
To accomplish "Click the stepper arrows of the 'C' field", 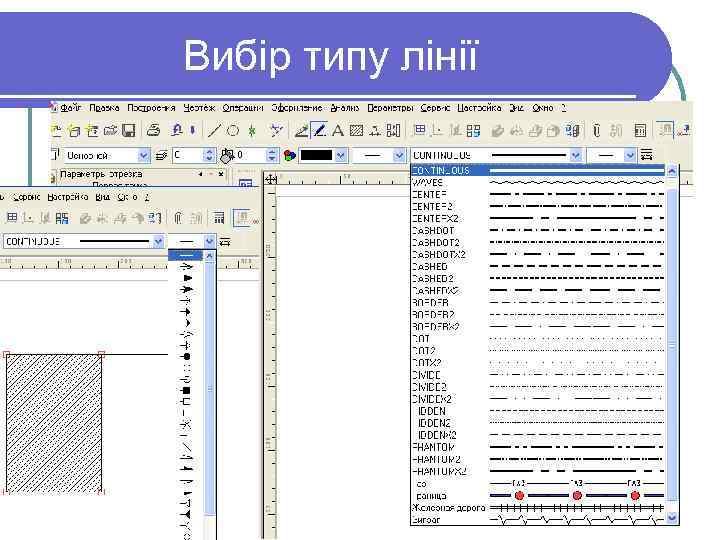I will tap(209, 156).
